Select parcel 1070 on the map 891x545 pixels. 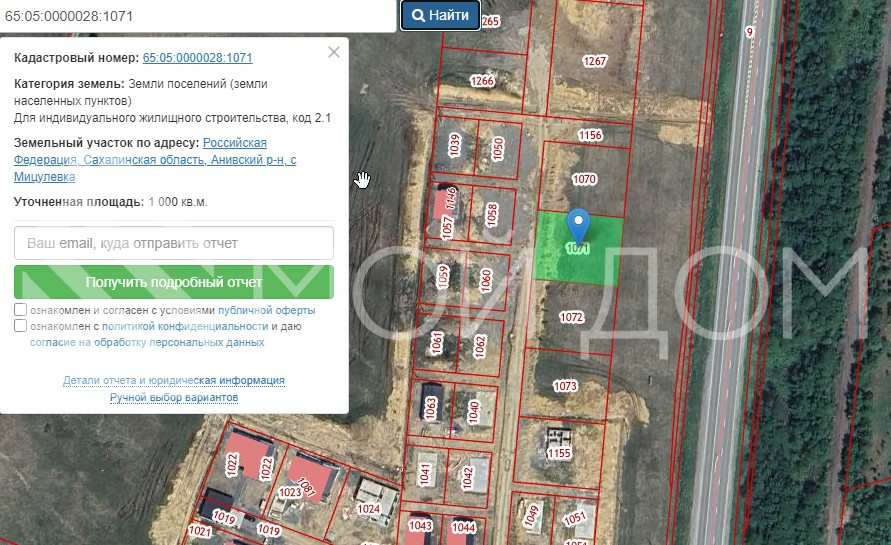(584, 180)
